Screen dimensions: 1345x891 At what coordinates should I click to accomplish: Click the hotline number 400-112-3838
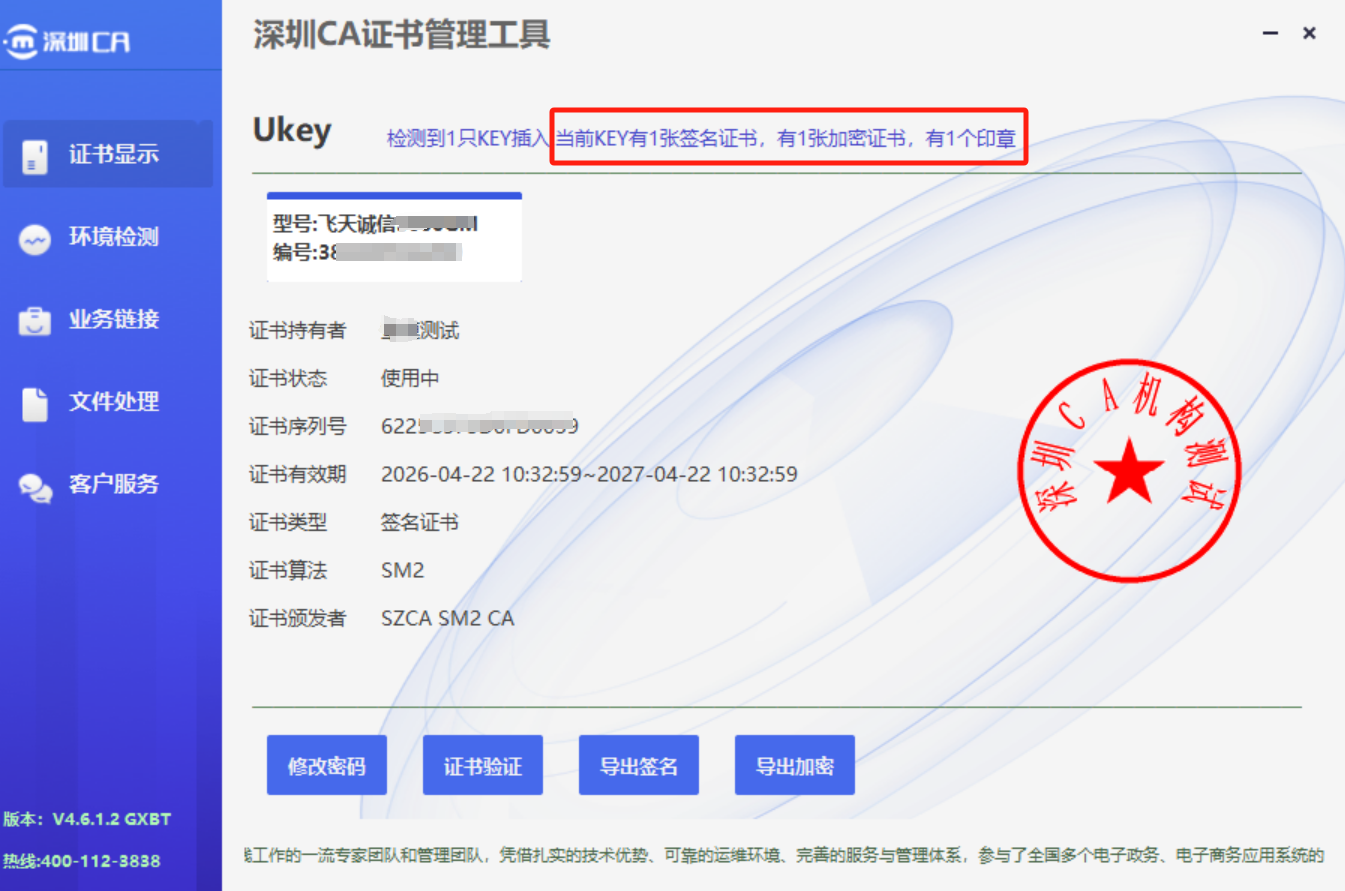point(102,861)
